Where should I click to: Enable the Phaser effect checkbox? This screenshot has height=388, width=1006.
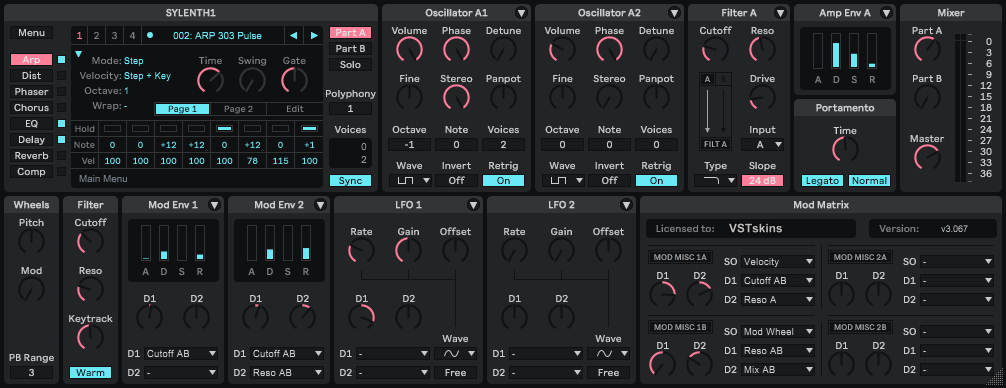click(x=62, y=92)
